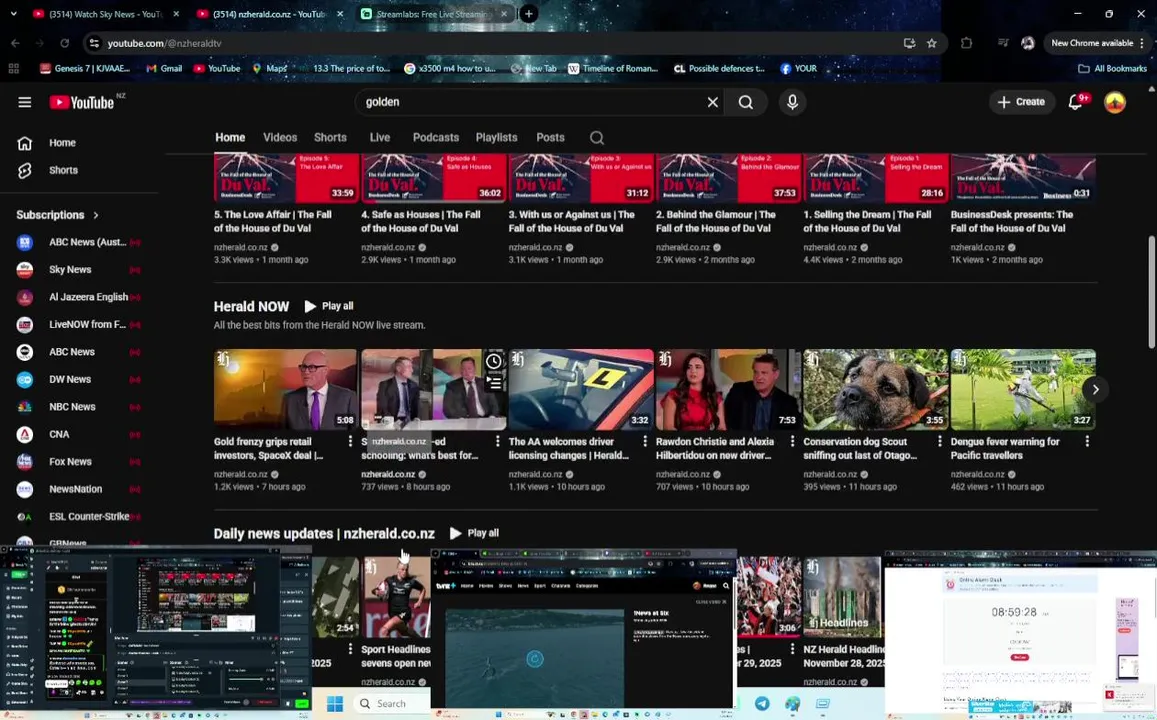
Task: Click the Chrome profile avatar in toolbar
Action: coord(1028,44)
